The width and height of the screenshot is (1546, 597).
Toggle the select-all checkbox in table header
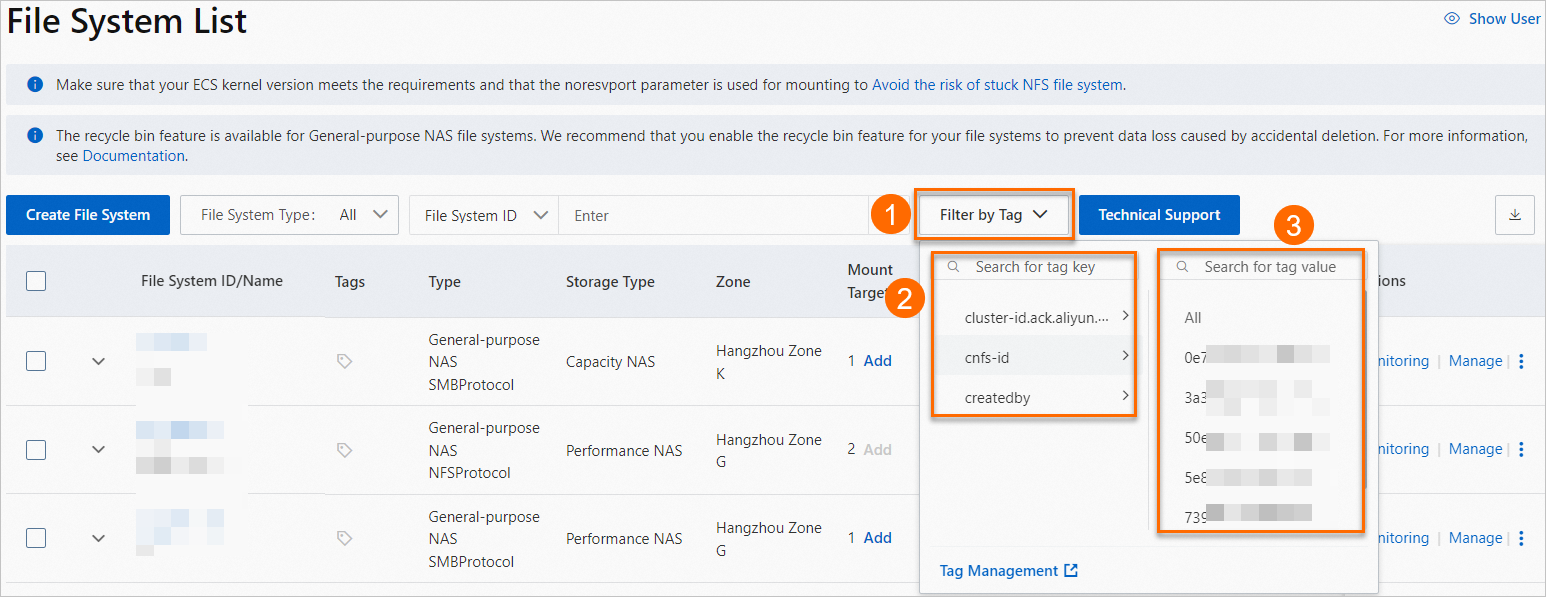(36, 281)
